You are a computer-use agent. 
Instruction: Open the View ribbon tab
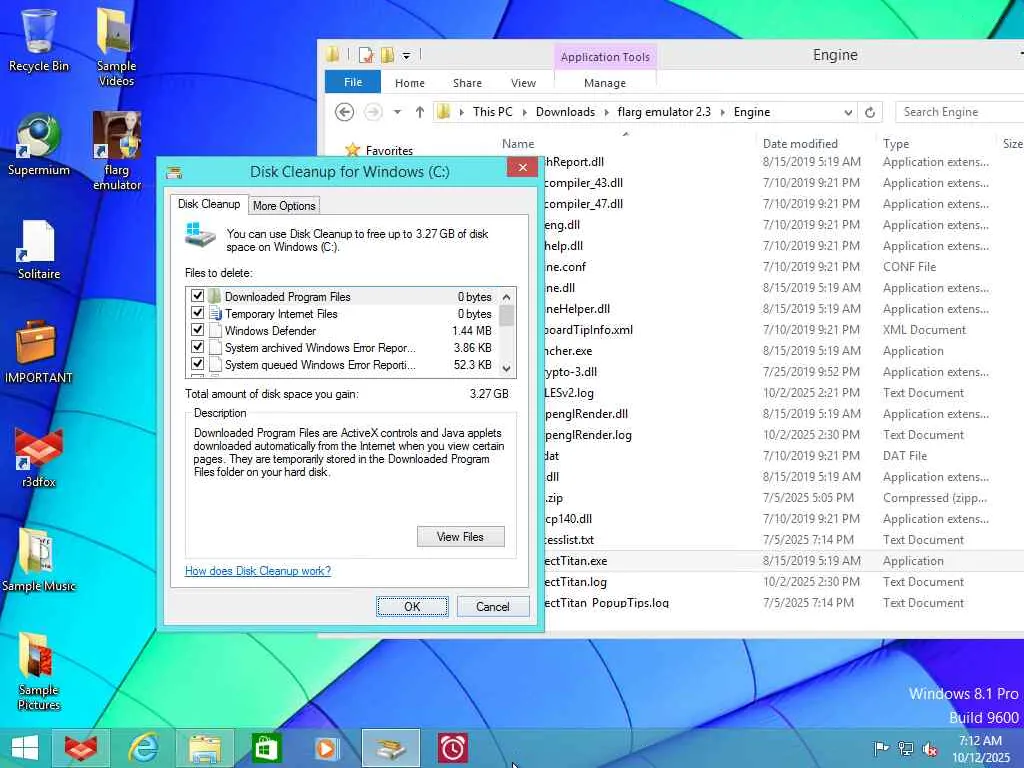tap(523, 83)
